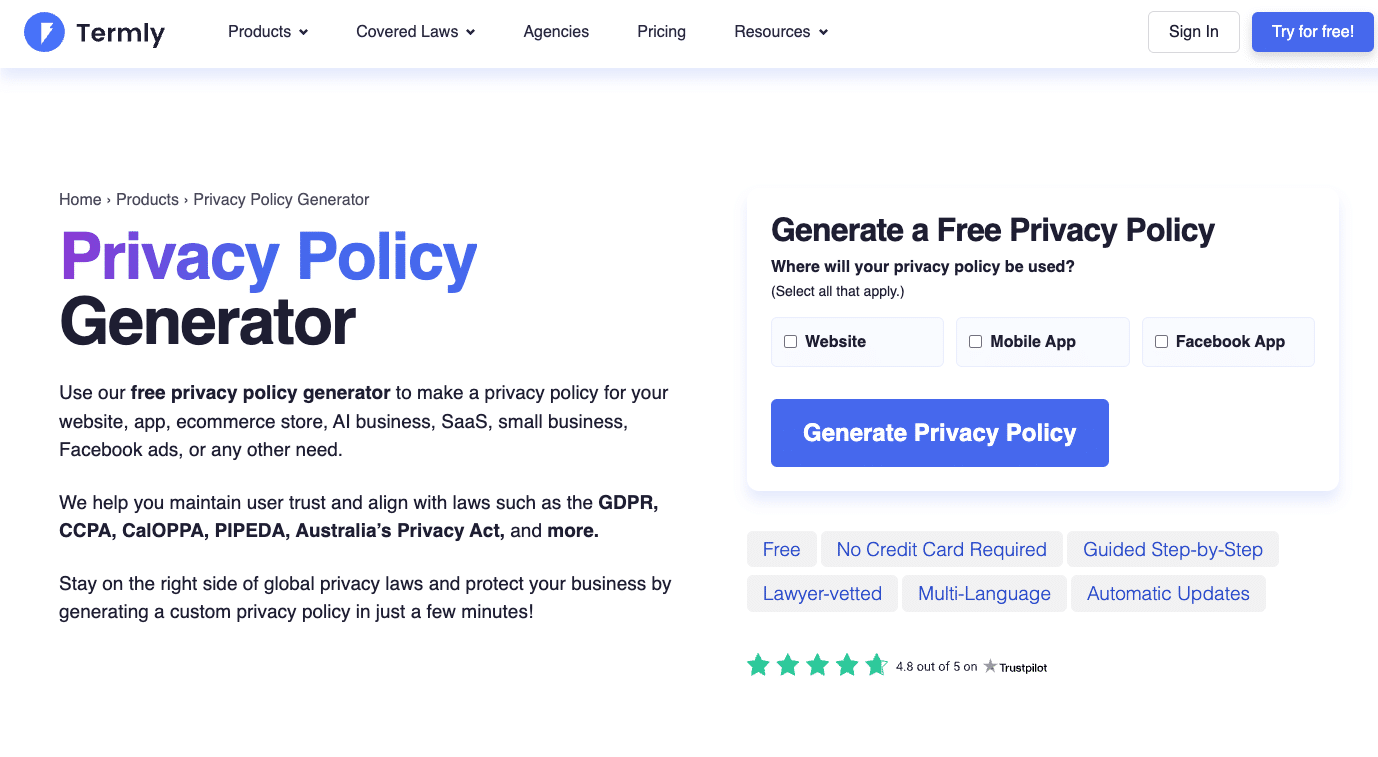1378x757 pixels.
Task: Click the Trustpilot star logo
Action: 990,666
